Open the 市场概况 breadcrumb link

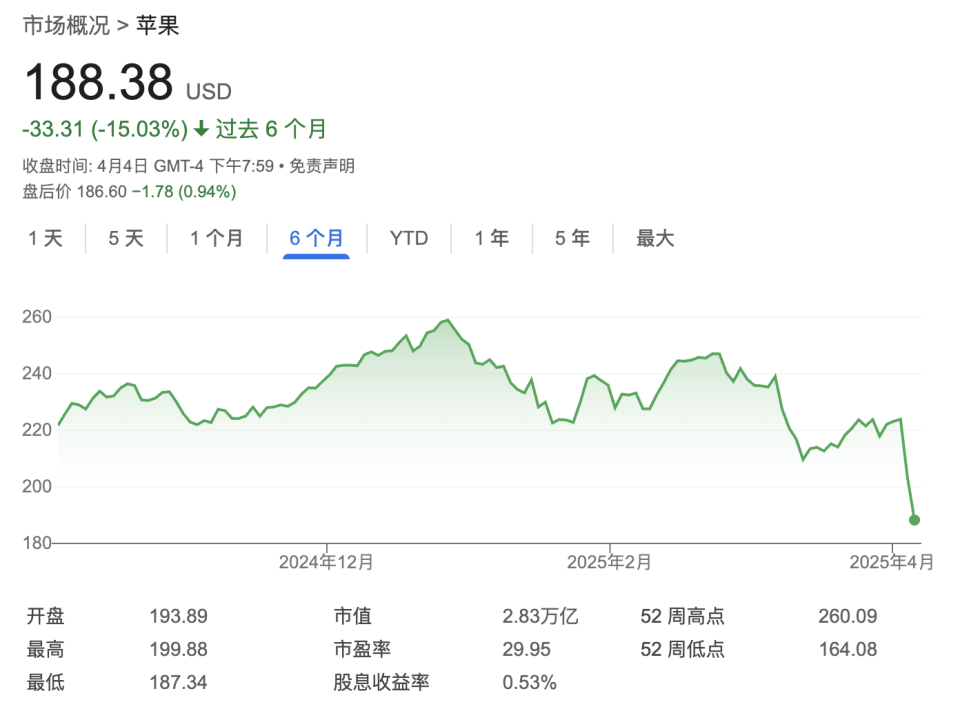point(66,26)
